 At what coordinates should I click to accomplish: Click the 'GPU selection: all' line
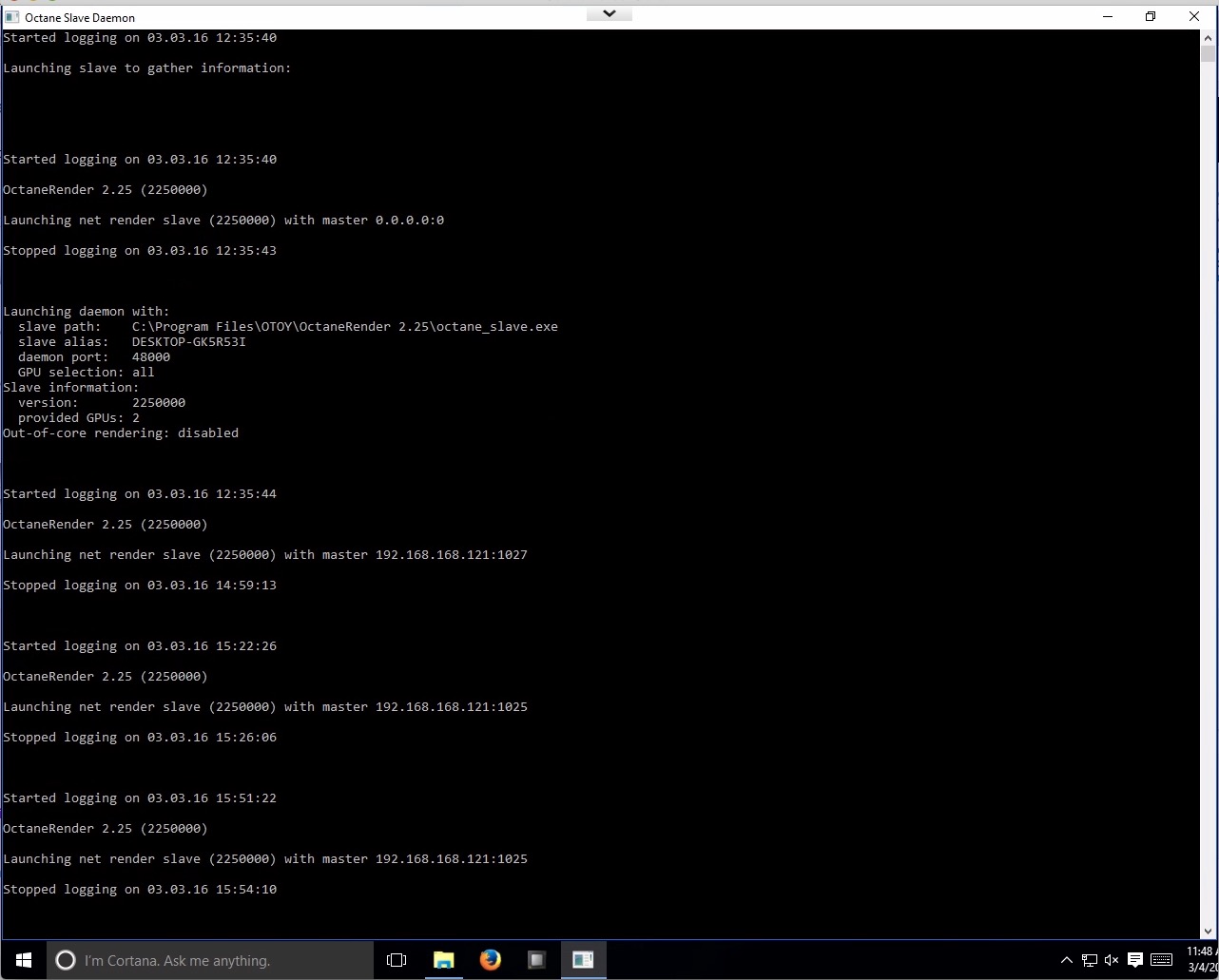[x=87, y=373]
